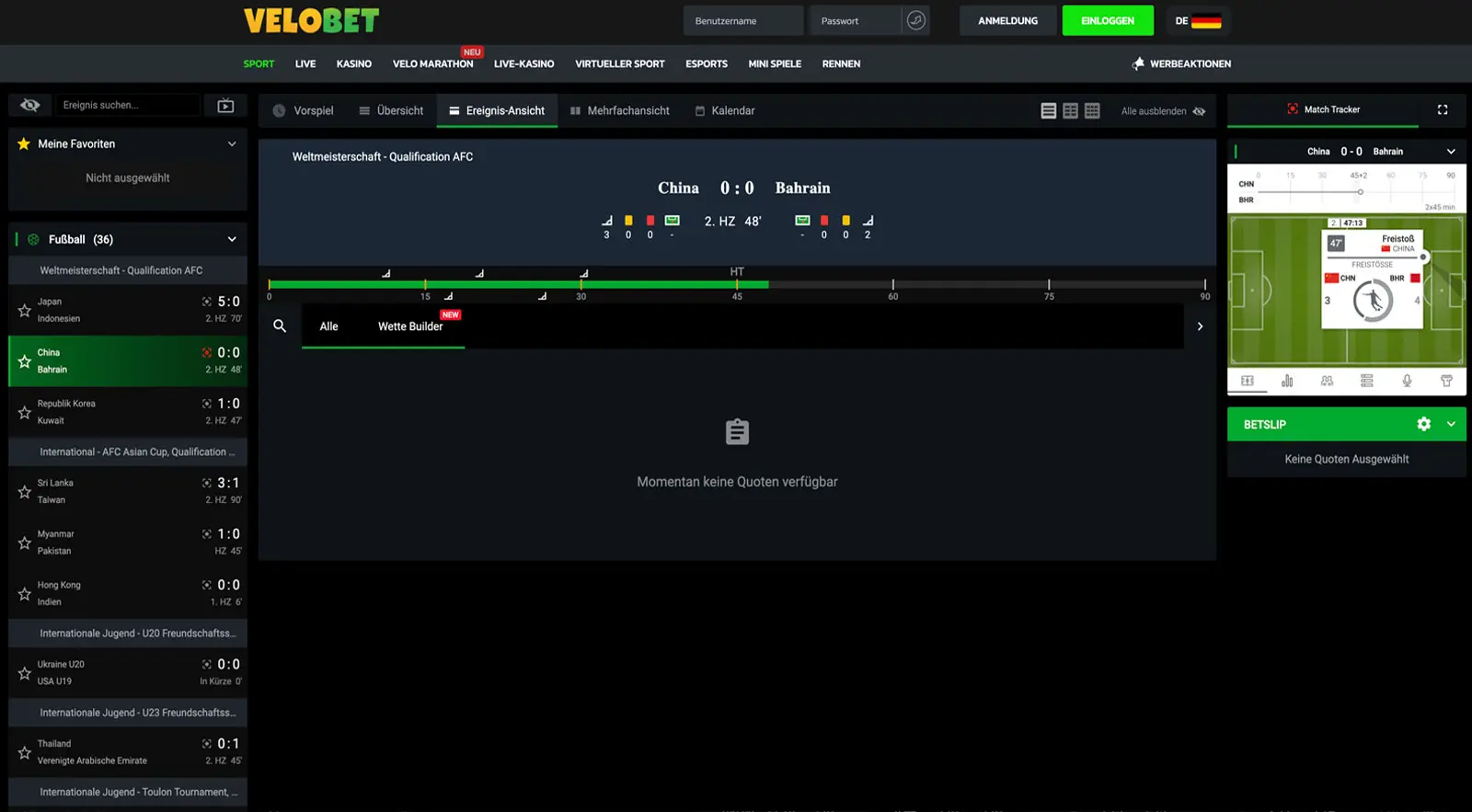Open the match tracker statistics bar-chart icon
The image size is (1472, 812).
tap(1287, 381)
